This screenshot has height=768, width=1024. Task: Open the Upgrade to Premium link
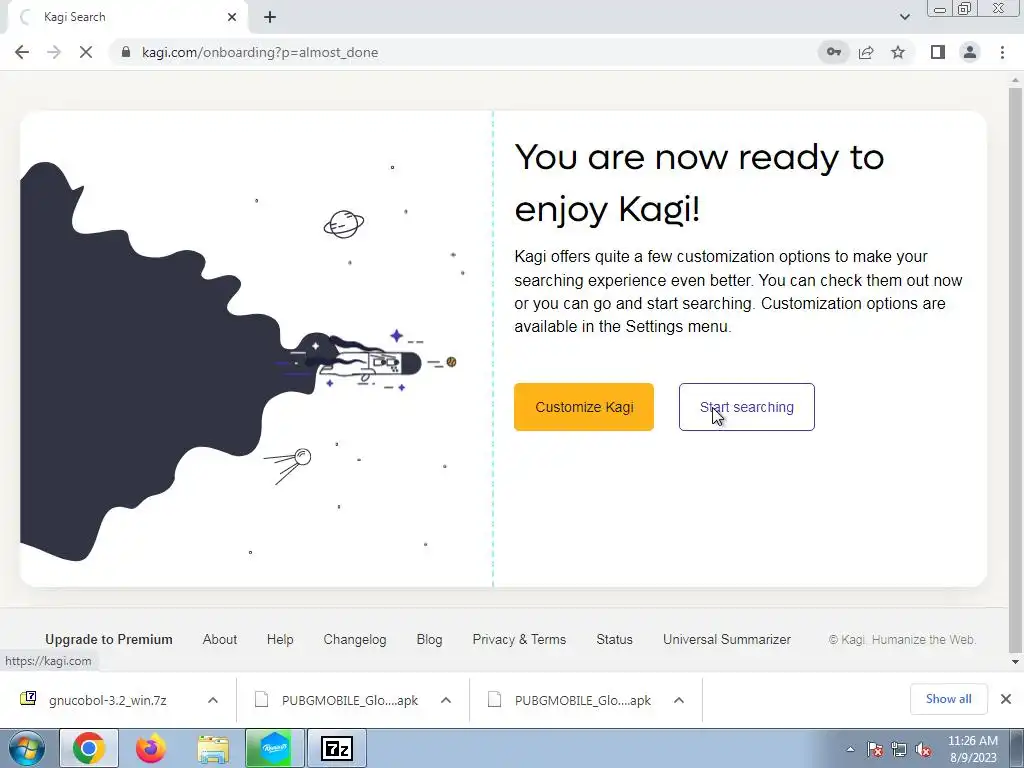point(109,639)
